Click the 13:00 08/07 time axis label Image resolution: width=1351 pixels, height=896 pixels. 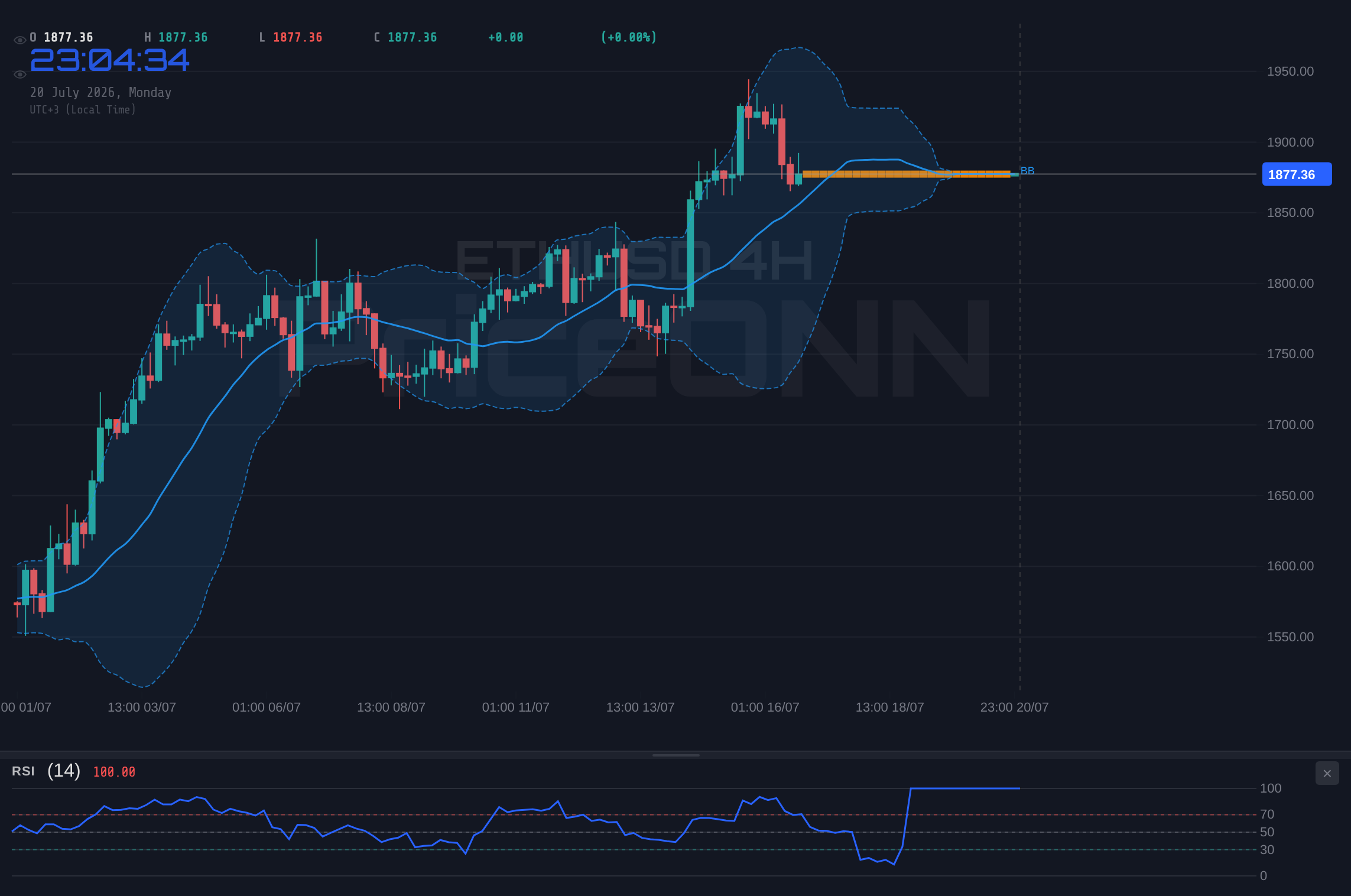391,707
